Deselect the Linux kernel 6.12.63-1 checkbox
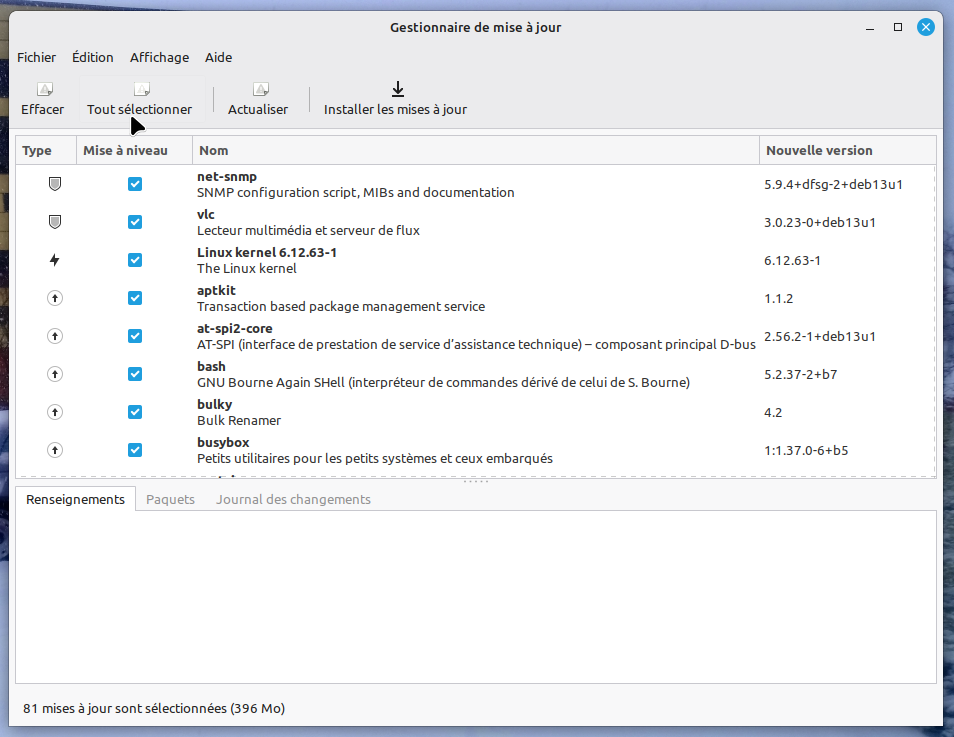Screen dimensions: 954x737 click(x=135, y=260)
